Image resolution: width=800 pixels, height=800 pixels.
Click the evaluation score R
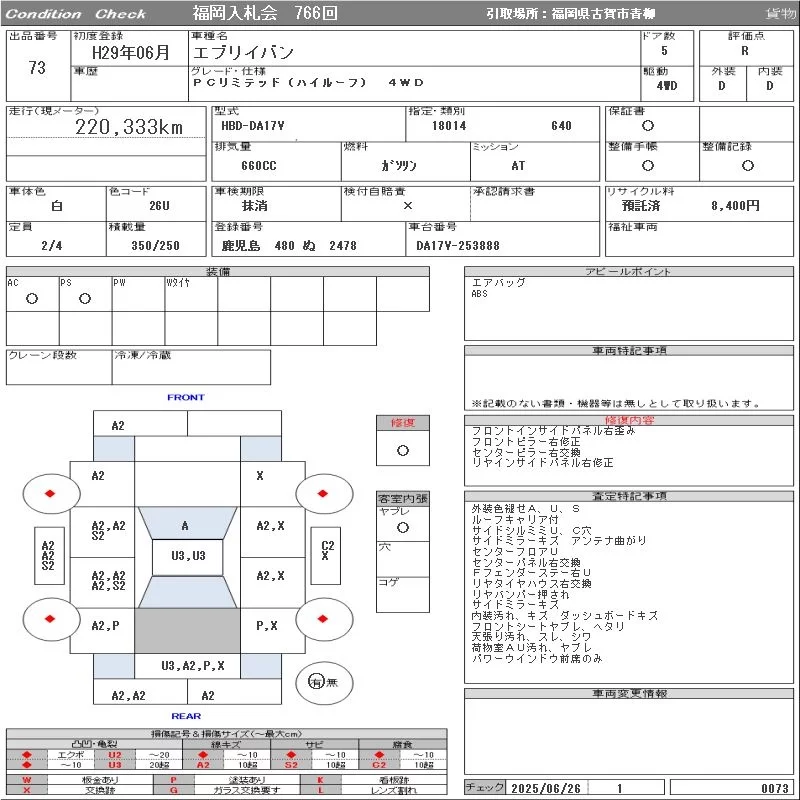[x=745, y=51]
